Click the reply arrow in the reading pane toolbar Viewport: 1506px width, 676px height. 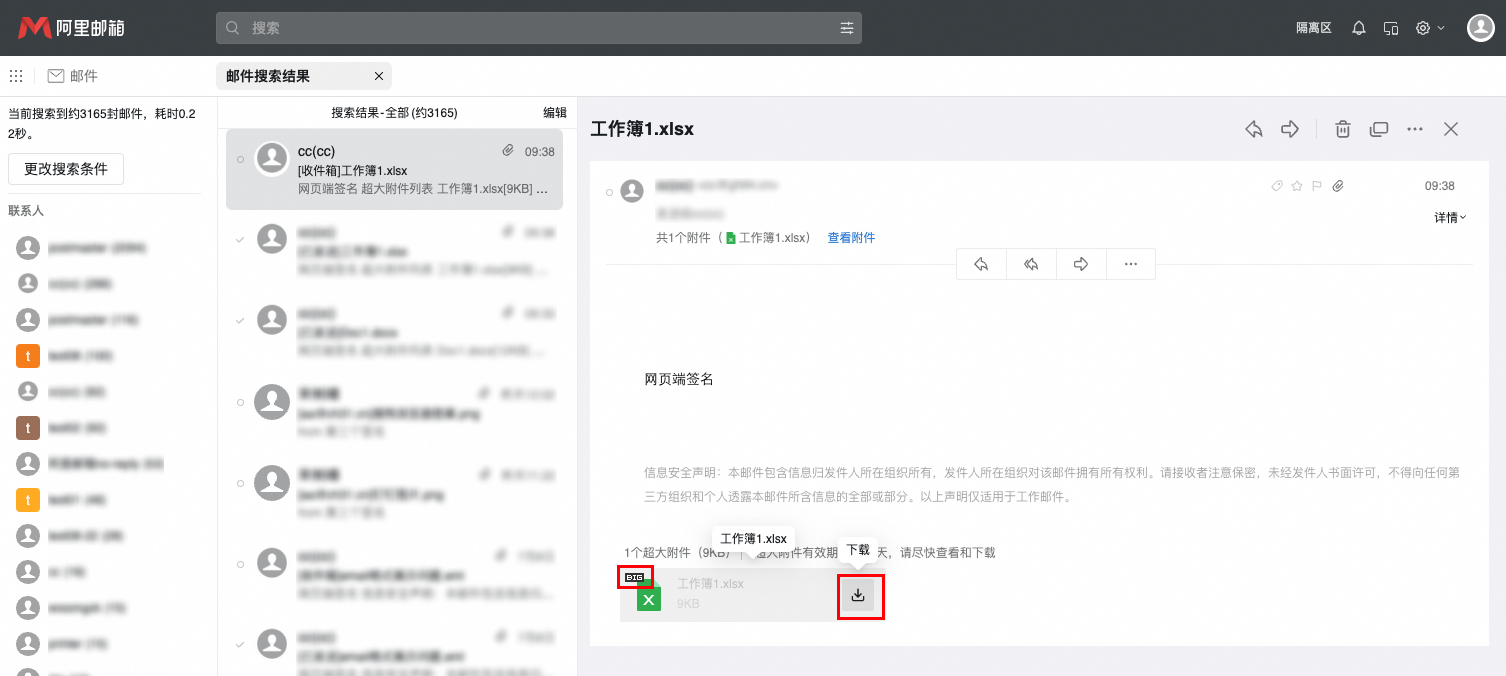coord(1253,129)
